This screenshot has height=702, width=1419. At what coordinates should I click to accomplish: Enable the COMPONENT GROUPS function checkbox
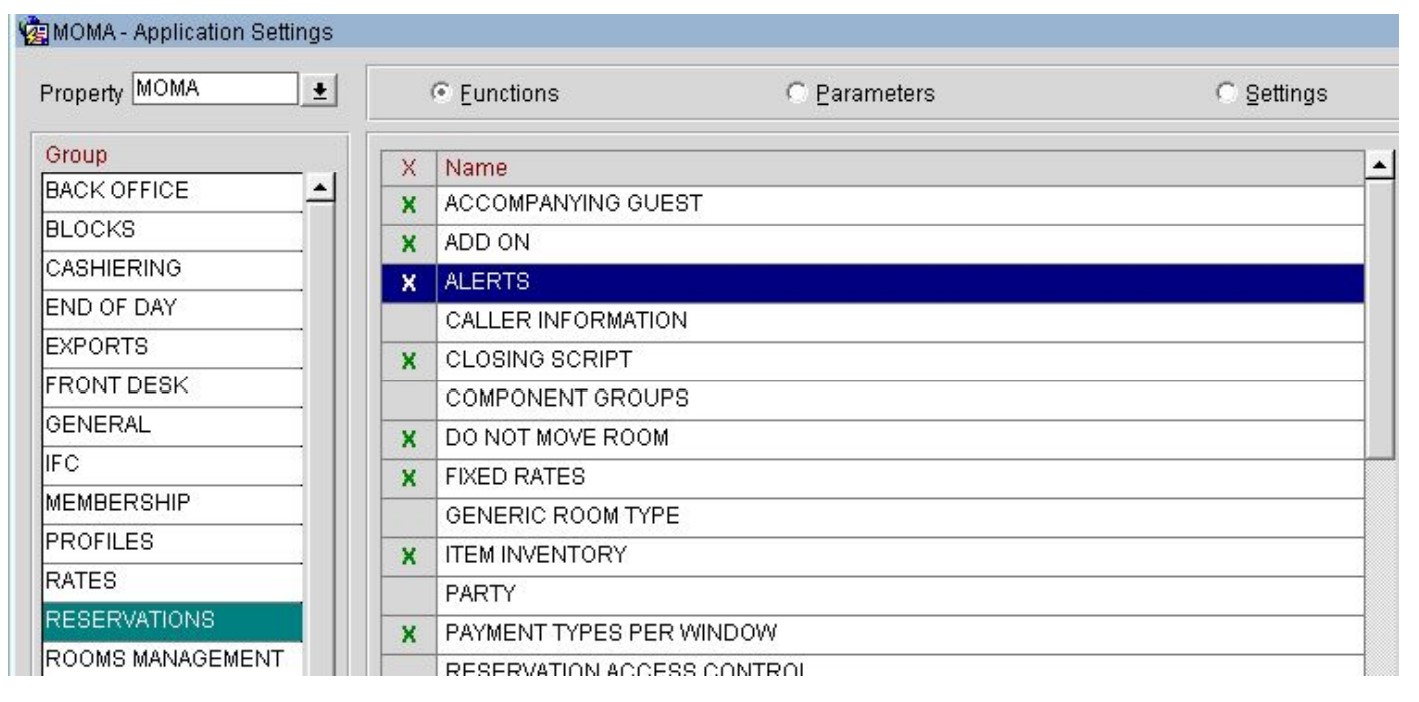coord(408,399)
